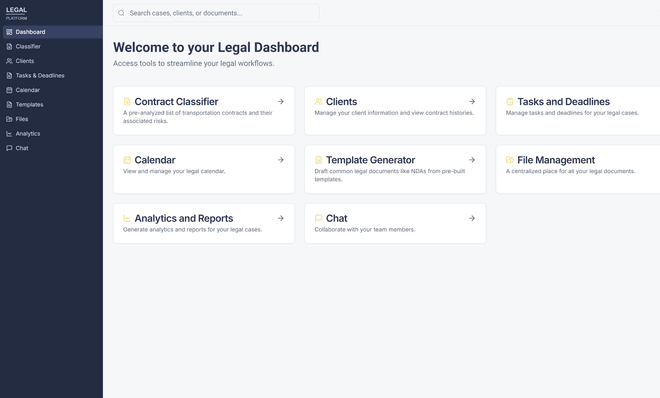Open the Dashboard menu item

tap(53, 32)
